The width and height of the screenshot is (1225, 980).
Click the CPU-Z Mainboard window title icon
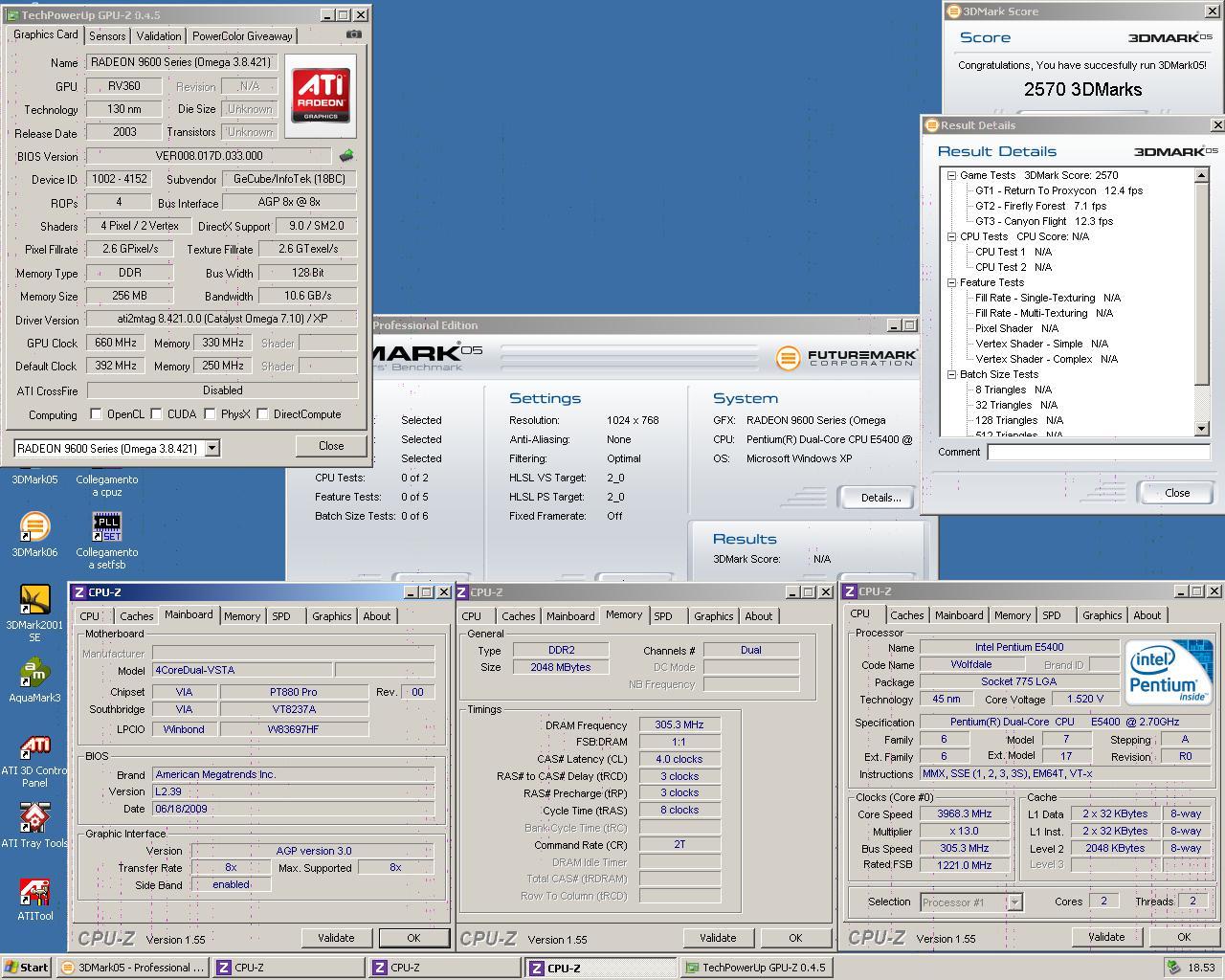click(79, 592)
